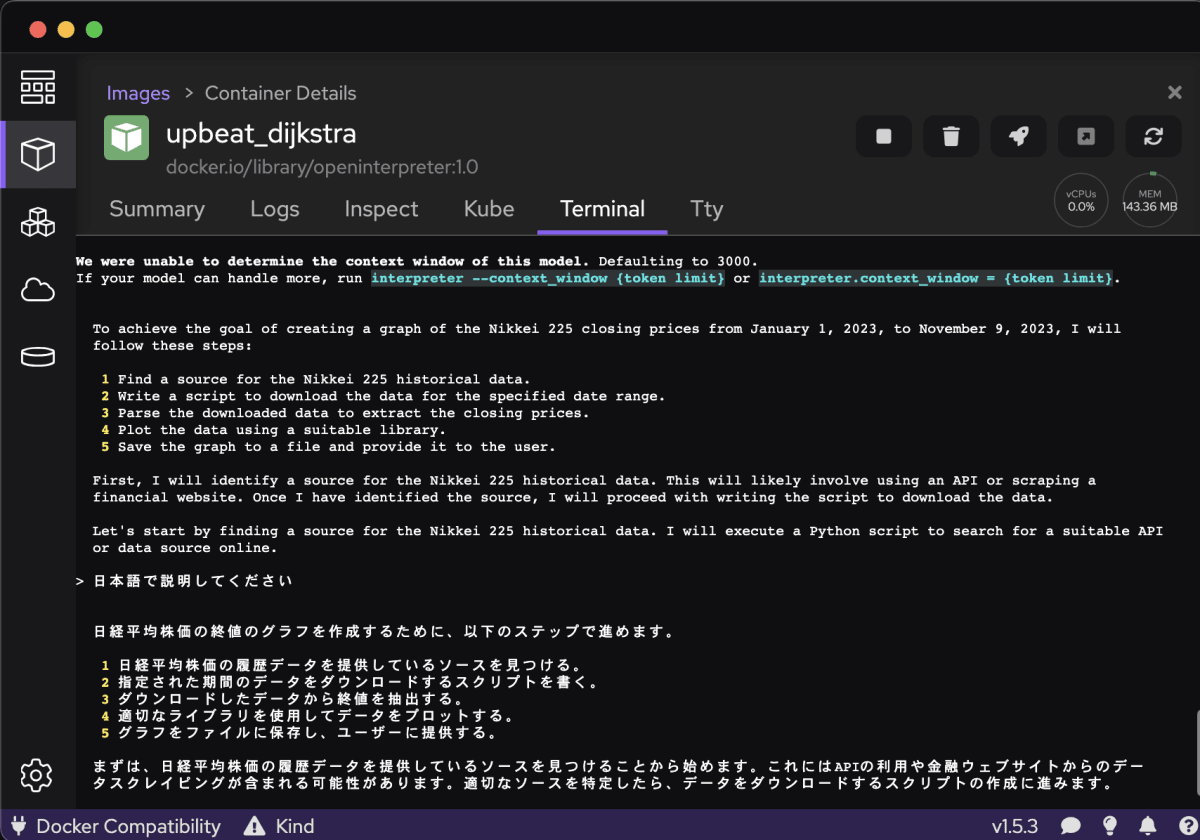Click the macOS green fullscreen button
The height and width of the screenshot is (840, 1200).
point(94,29)
